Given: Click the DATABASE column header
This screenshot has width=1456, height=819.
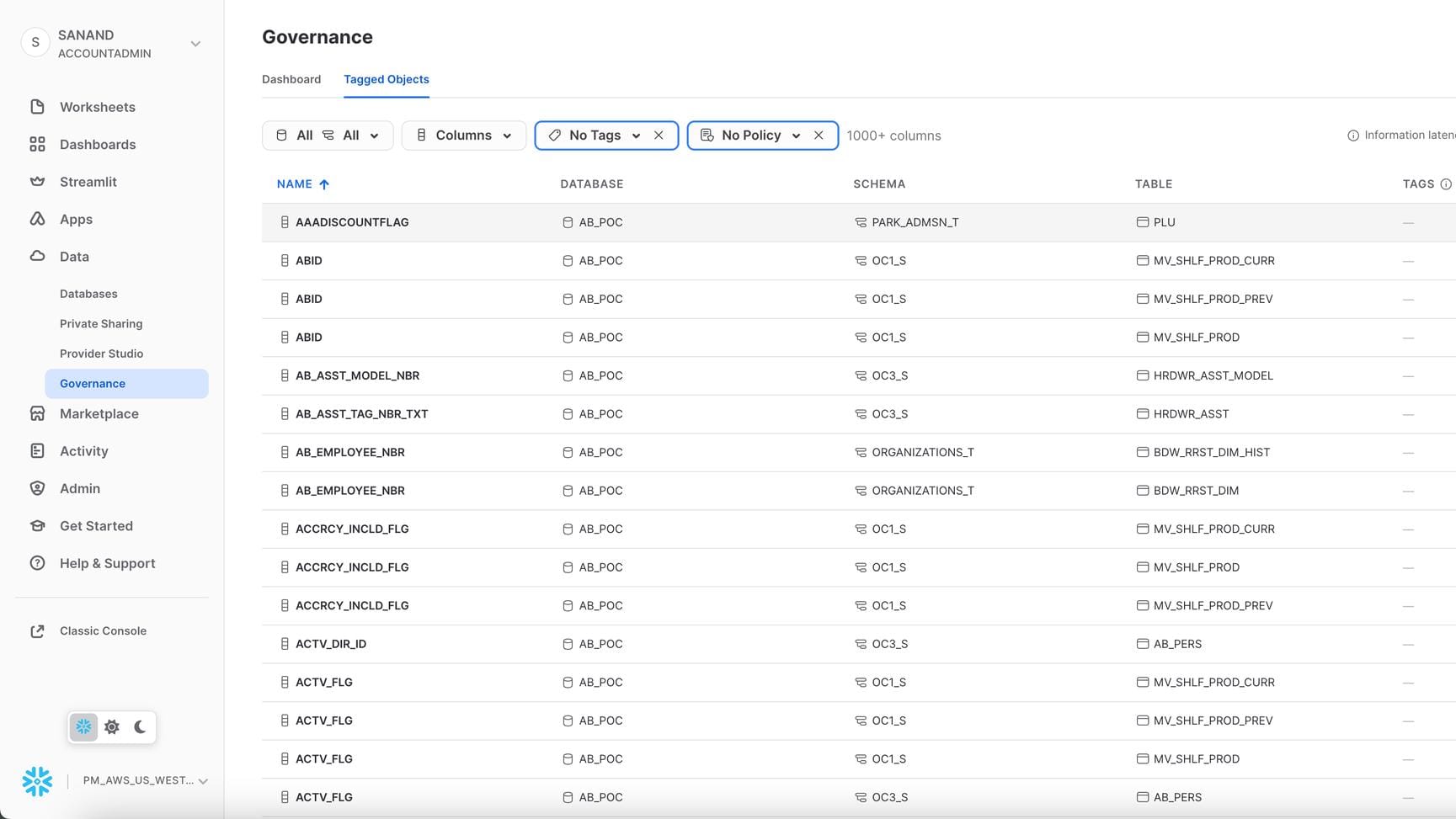Looking at the screenshot, I should point(592,184).
